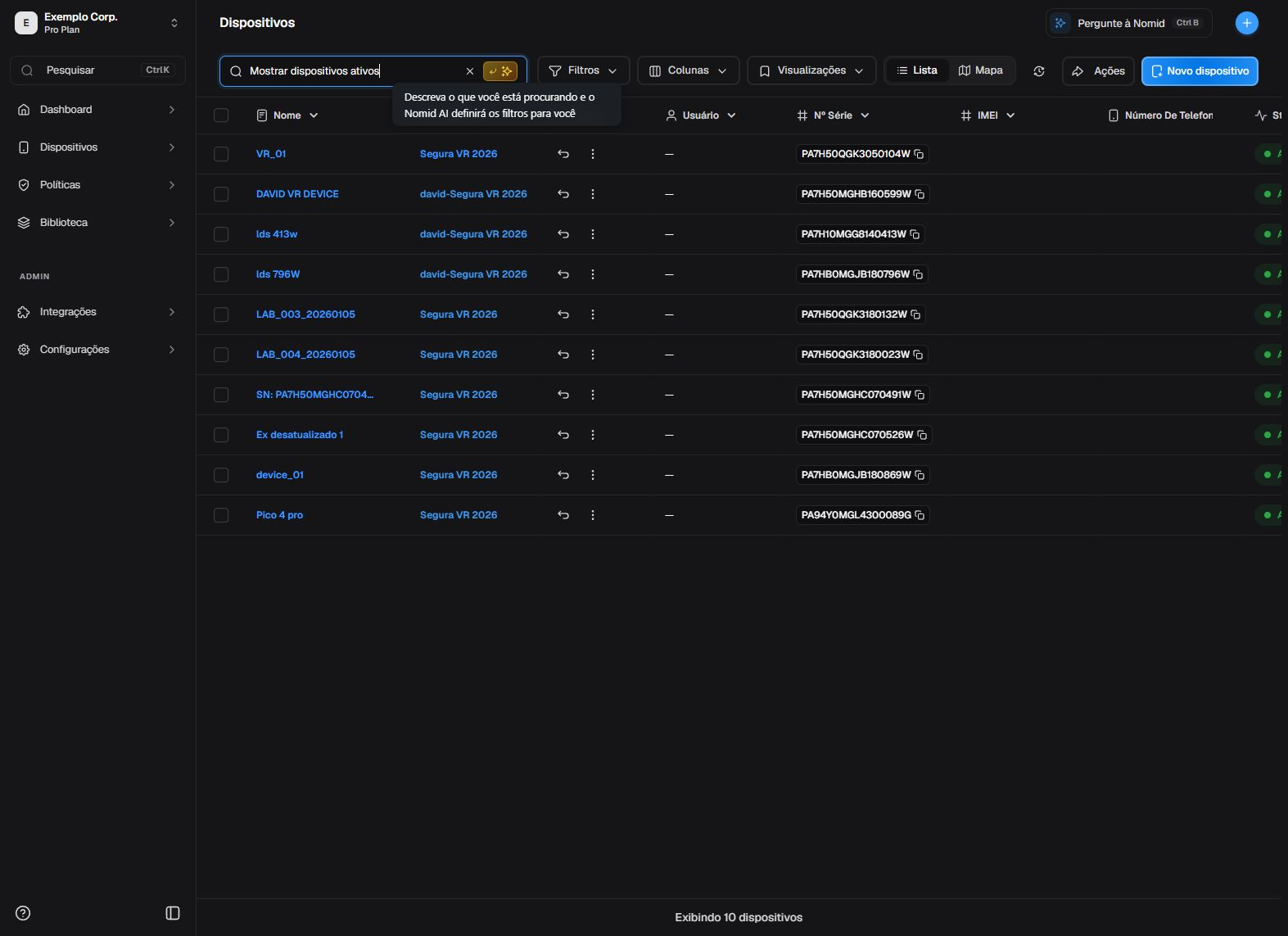This screenshot has width=1288, height=936.
Task: Expand the Colunas dropdown
Action: pyautogui.click(x=688, y=70)
